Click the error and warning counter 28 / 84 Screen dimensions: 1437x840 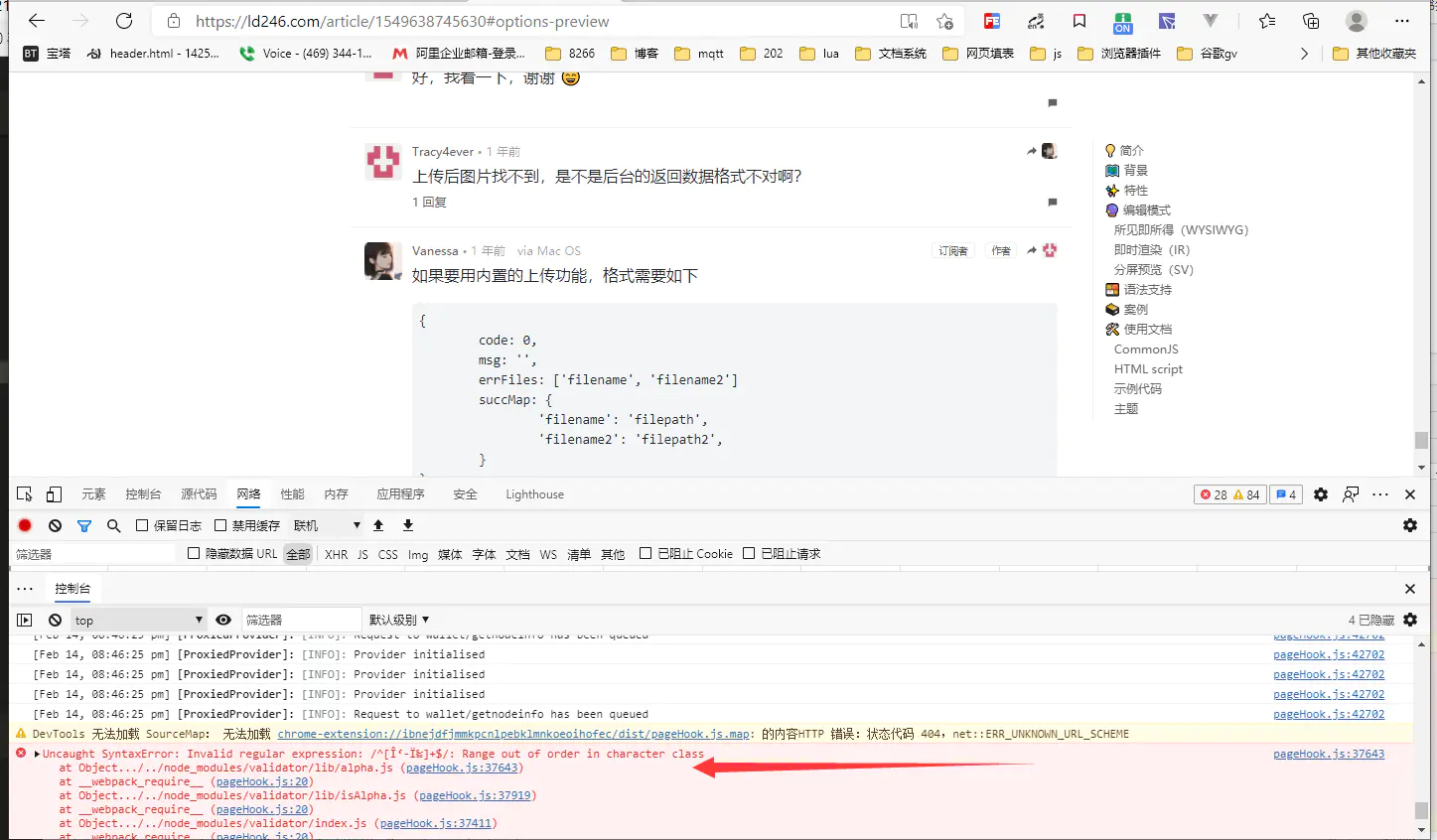pos(1229,494)
